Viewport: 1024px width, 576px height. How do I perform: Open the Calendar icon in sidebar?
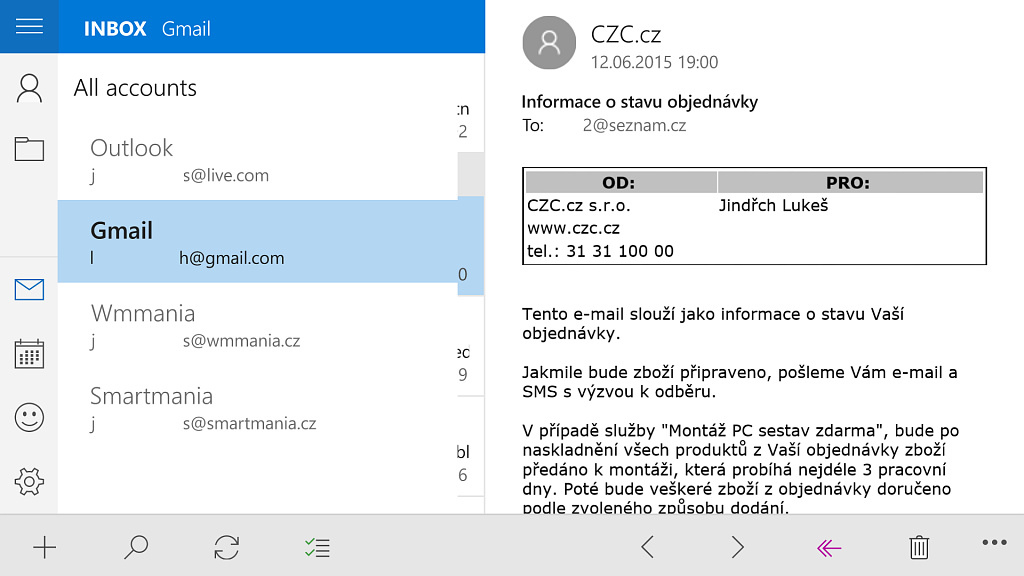29,354
